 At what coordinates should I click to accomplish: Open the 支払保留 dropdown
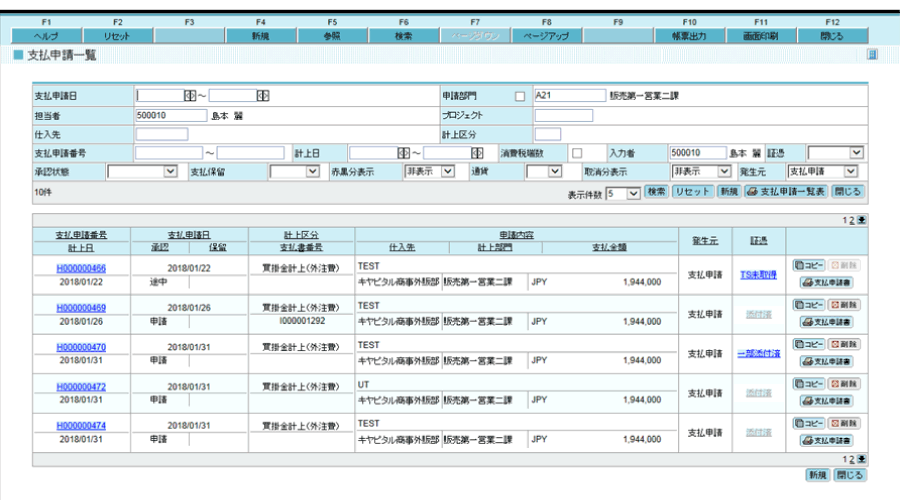click(x=295, y=172)
